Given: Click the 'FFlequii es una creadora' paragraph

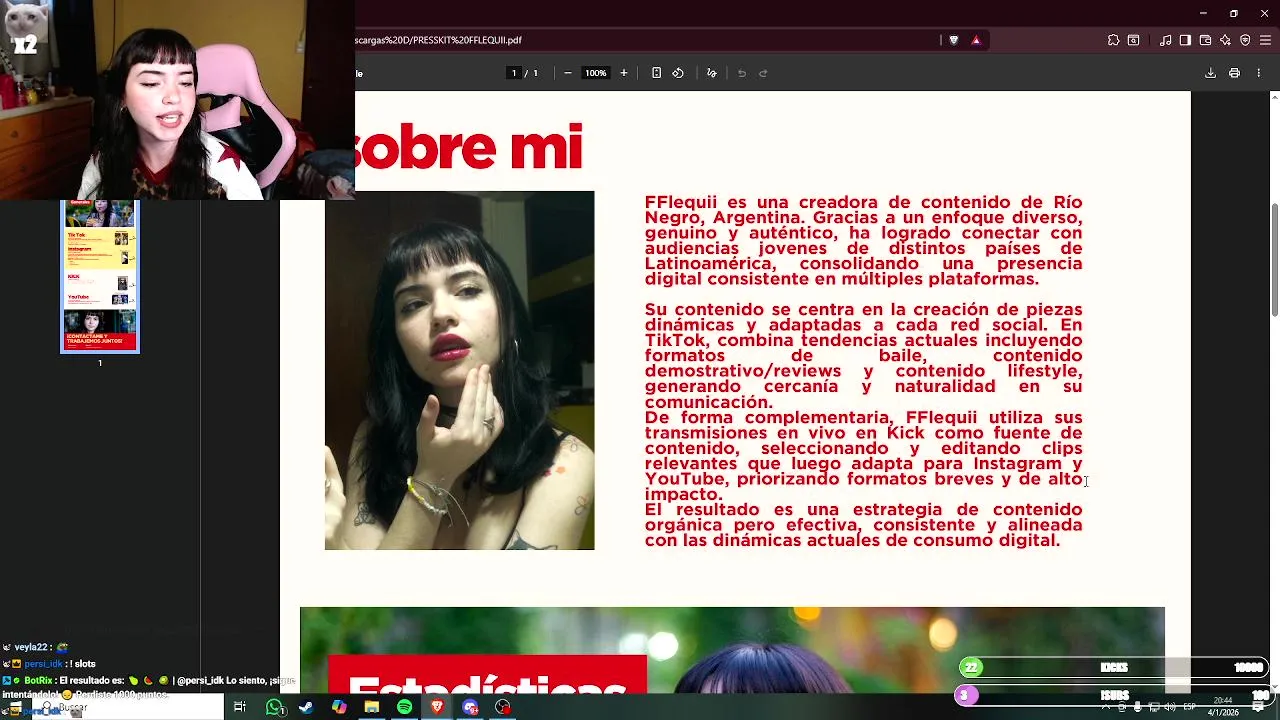Looking at the screenshot, I should click(x=863, y=241).
